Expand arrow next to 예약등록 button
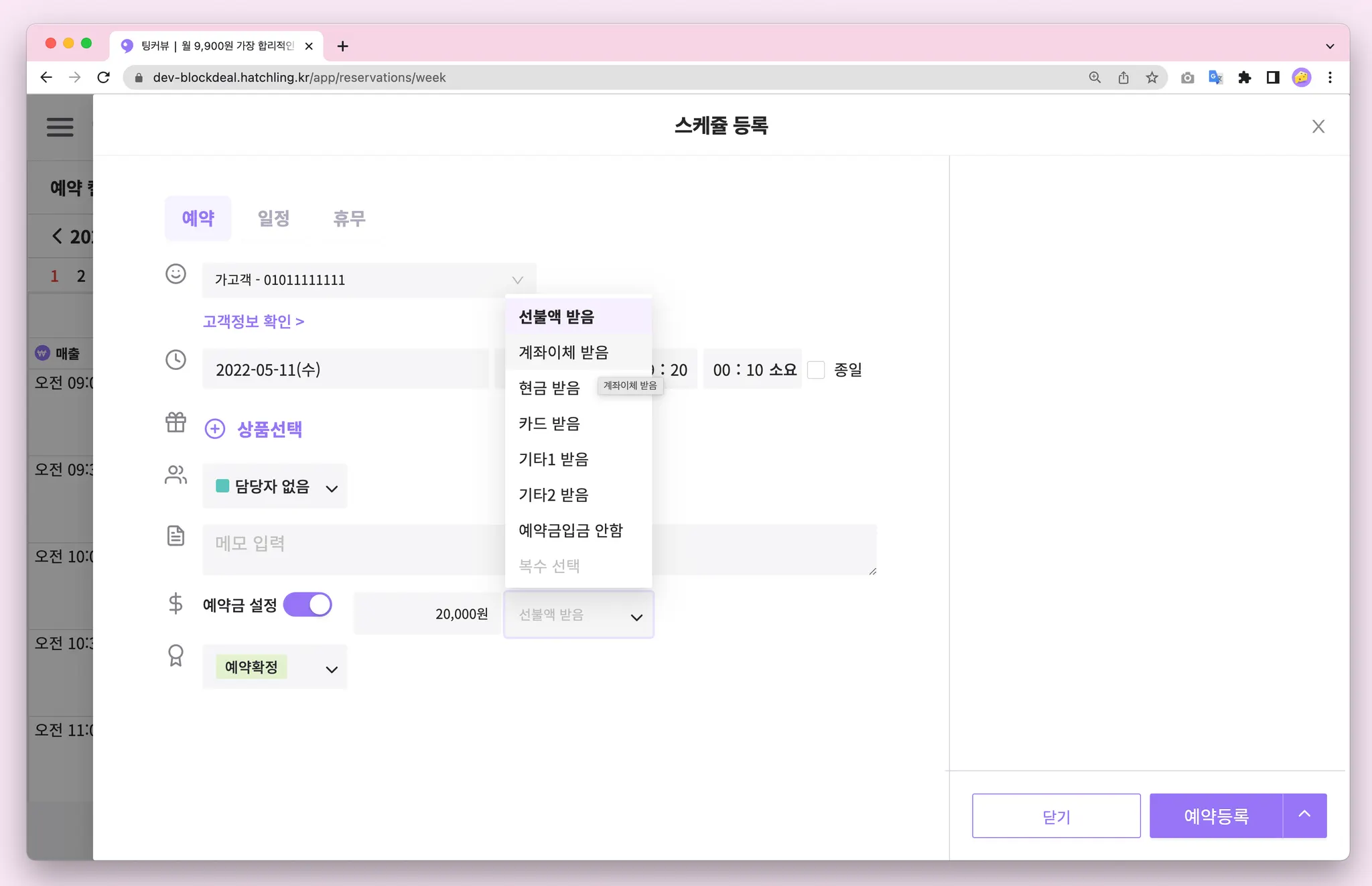Screen dimensions: 1372x886 pos(1304,815)
